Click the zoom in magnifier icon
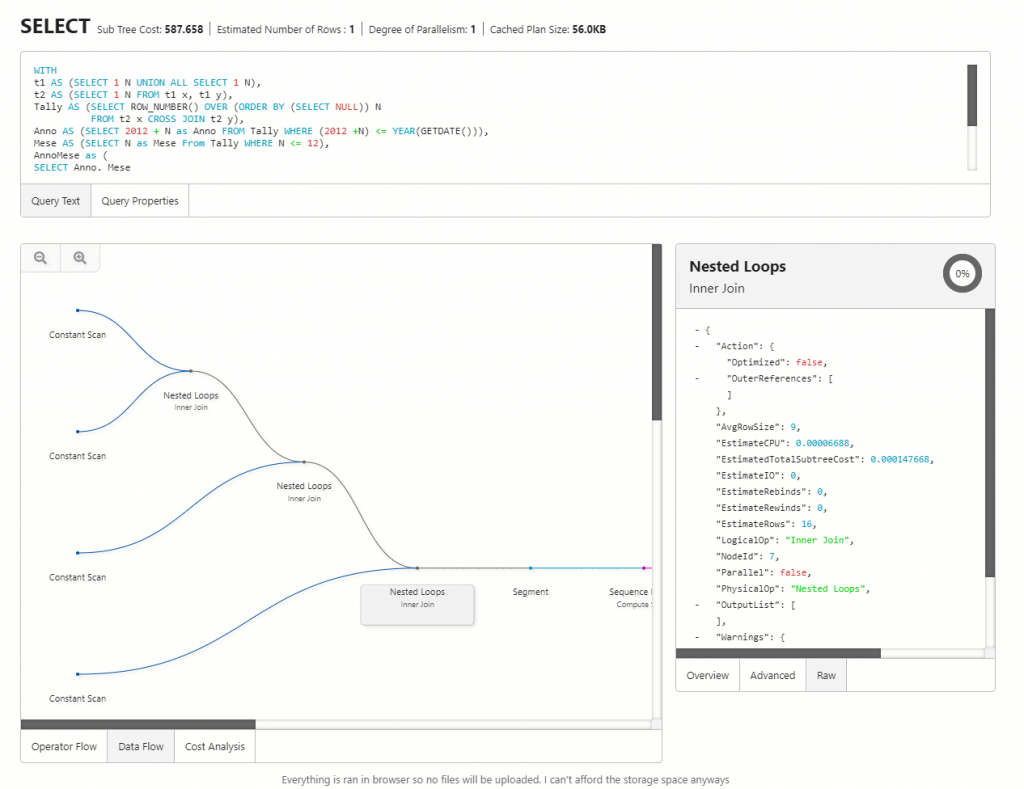Screen dimensions: 1024x789 pos(80,258)
